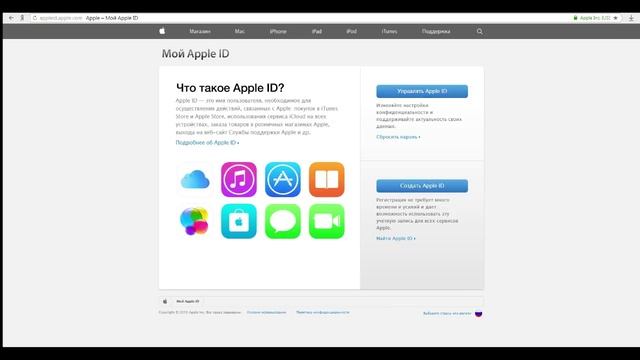Screen dimensions: 640x360
Task: Click the Apple Inc. certificate label
Action: [595, 18]
